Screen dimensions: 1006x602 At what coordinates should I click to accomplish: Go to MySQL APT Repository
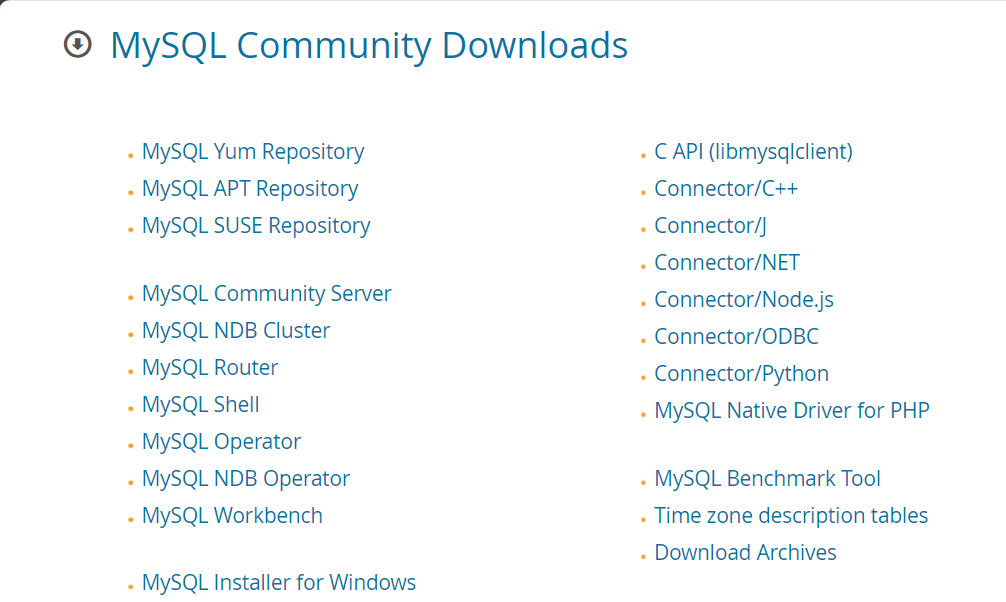[250, 189]
